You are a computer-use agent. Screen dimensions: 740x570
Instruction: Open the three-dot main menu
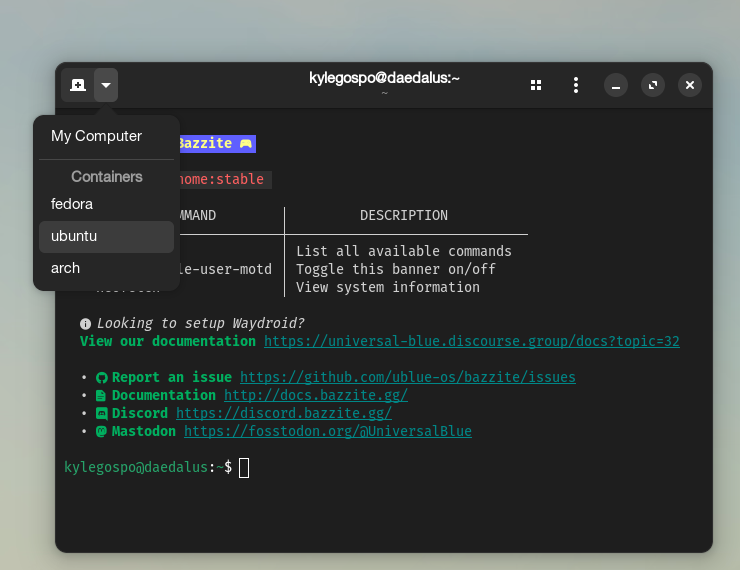click(x=576, y=85)
